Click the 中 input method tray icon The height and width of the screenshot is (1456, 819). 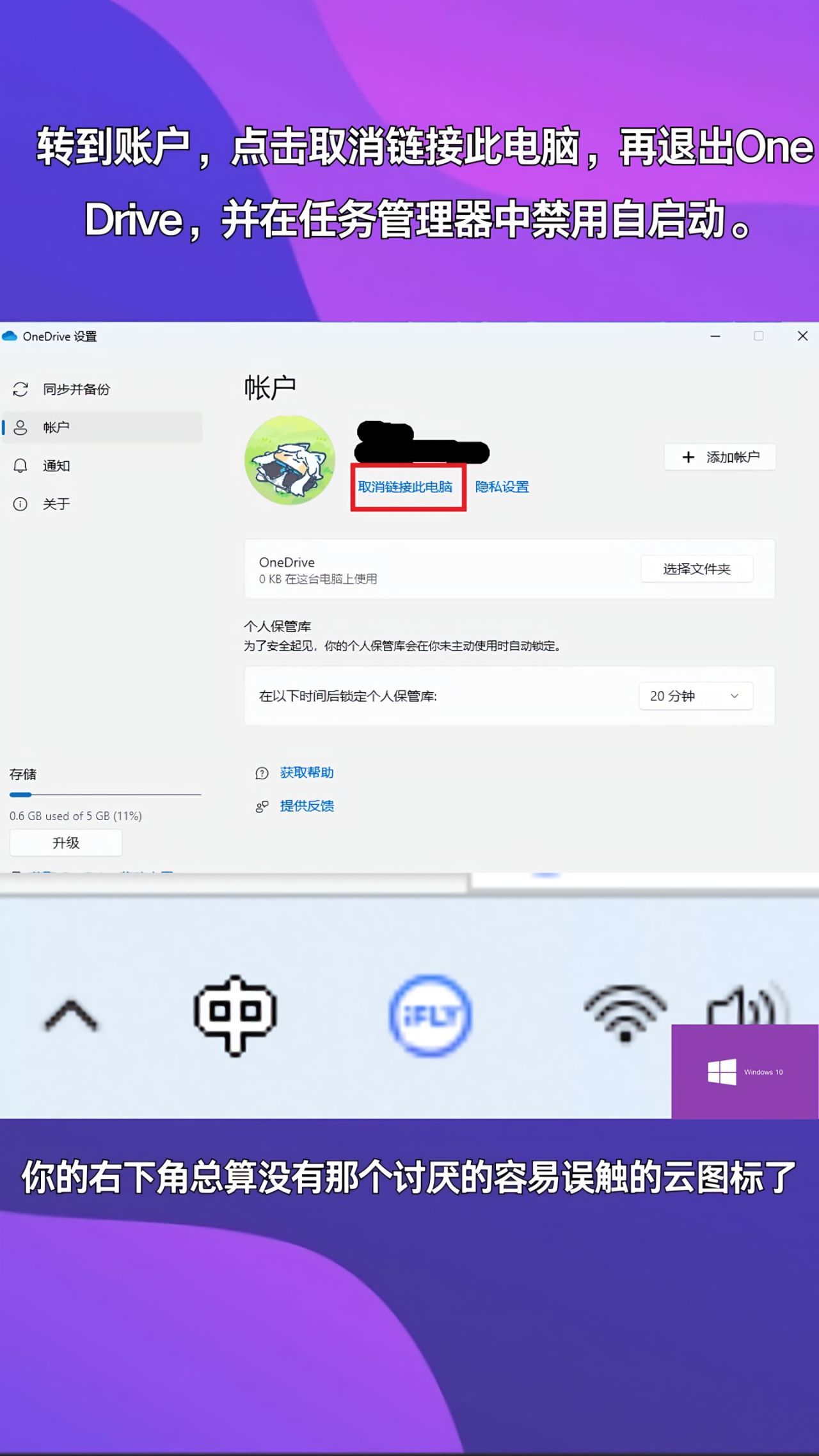[235, 1015]
